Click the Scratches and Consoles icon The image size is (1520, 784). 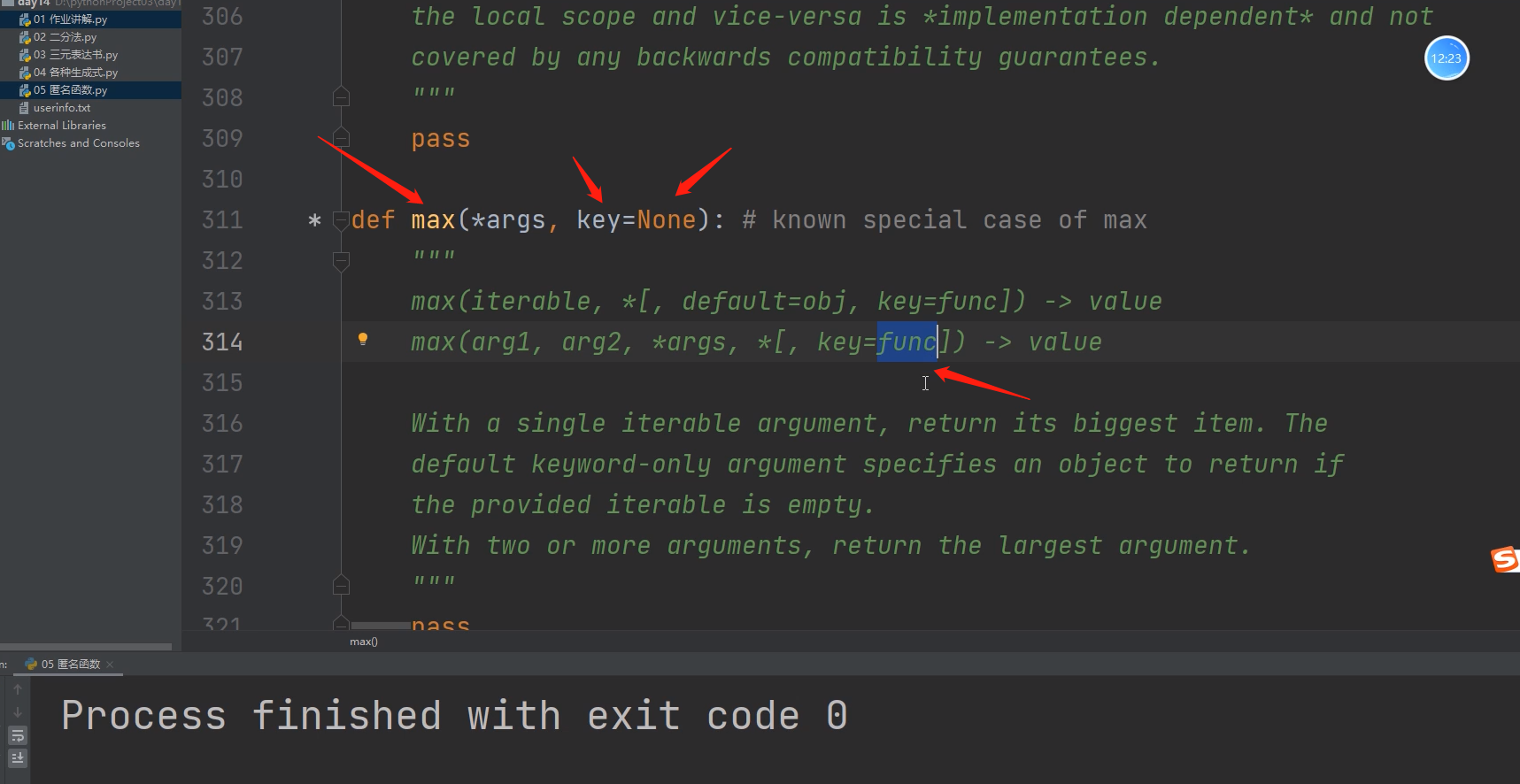8,143
